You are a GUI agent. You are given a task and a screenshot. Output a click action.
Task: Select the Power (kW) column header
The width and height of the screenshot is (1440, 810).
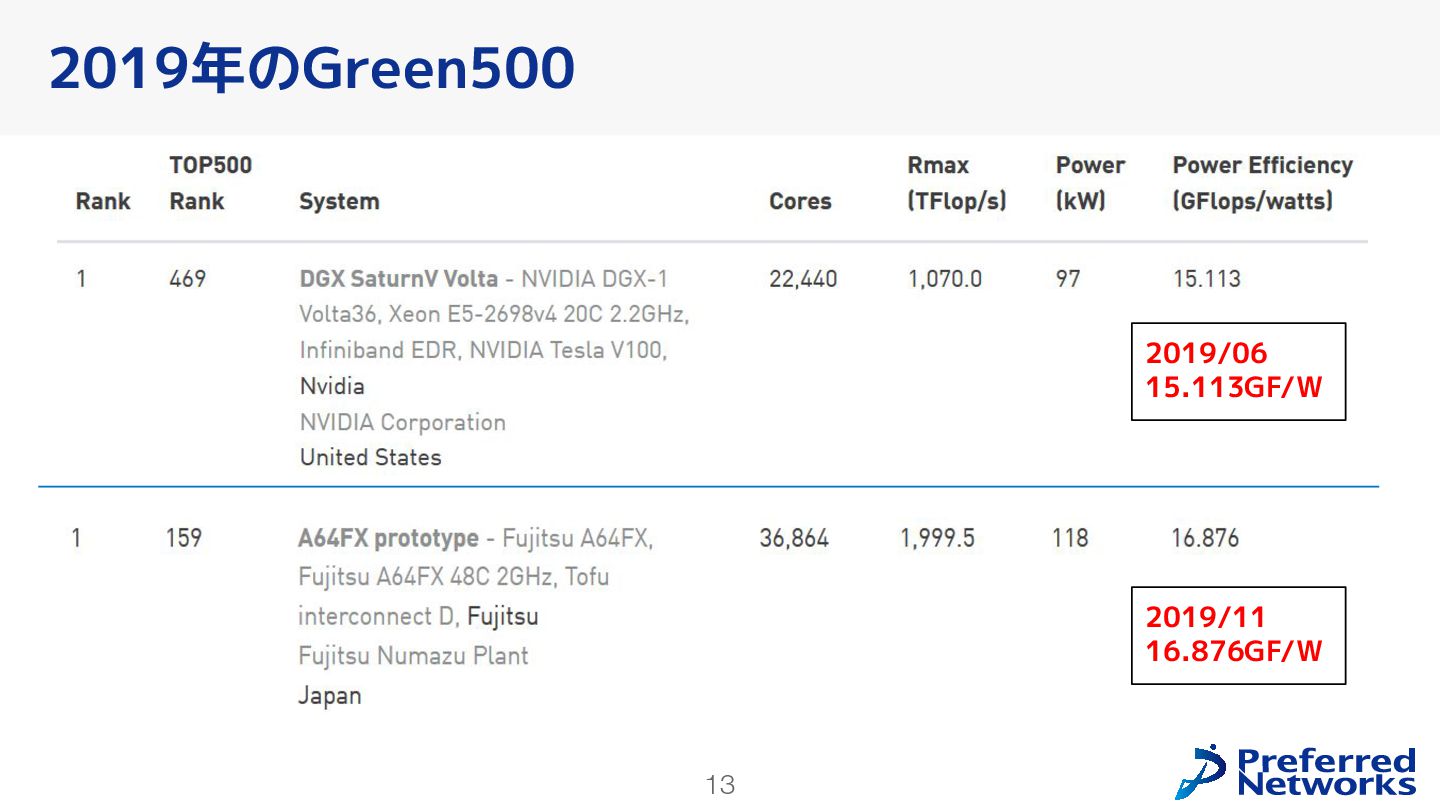pyautogui.click(x=1090, y=183)
